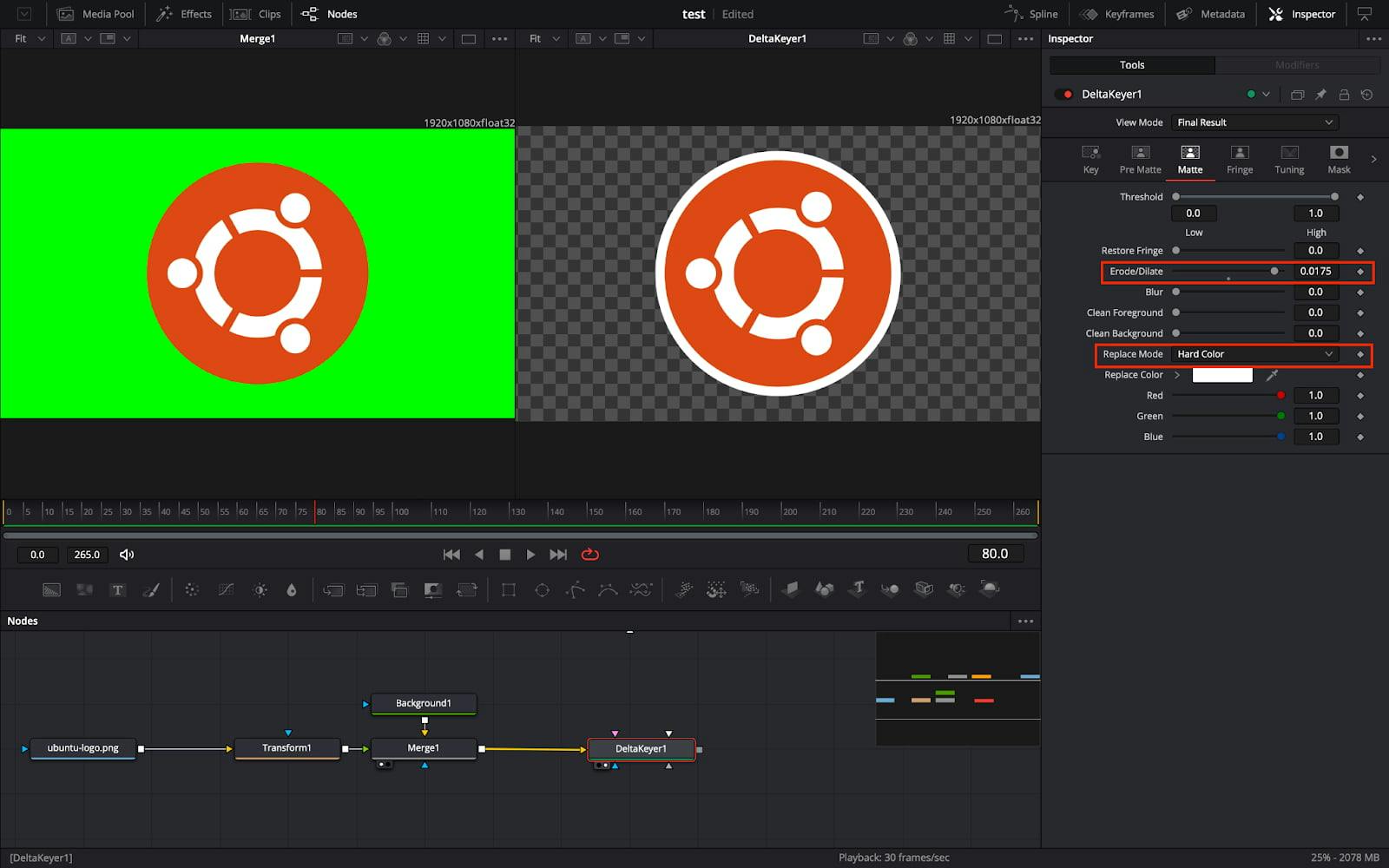
Task: Add a pEmitter particle node
Action: (x=683, y=589)
